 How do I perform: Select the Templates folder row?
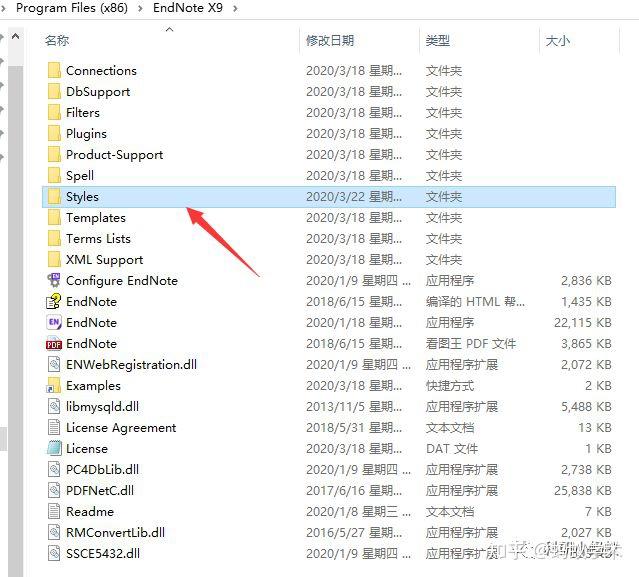pyautogui.click(x=329, y=218)
